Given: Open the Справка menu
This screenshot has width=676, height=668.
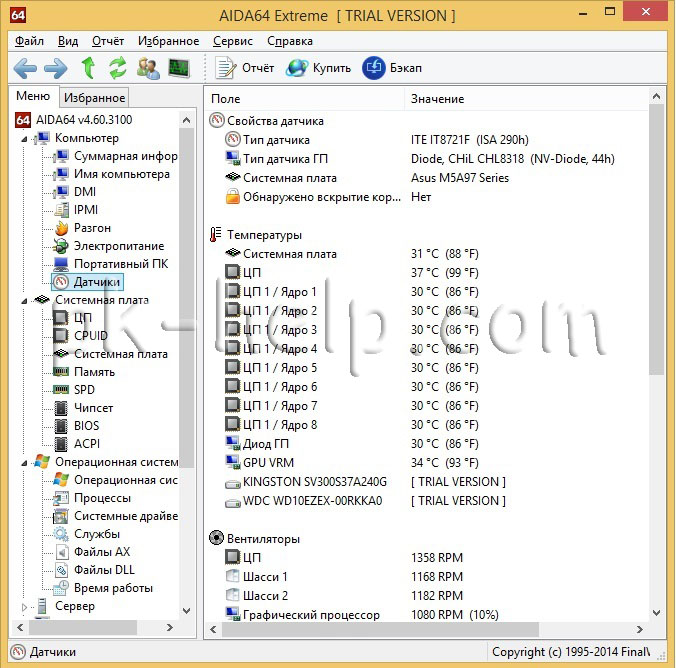Looking at the screenshot, I should point(290,41).
